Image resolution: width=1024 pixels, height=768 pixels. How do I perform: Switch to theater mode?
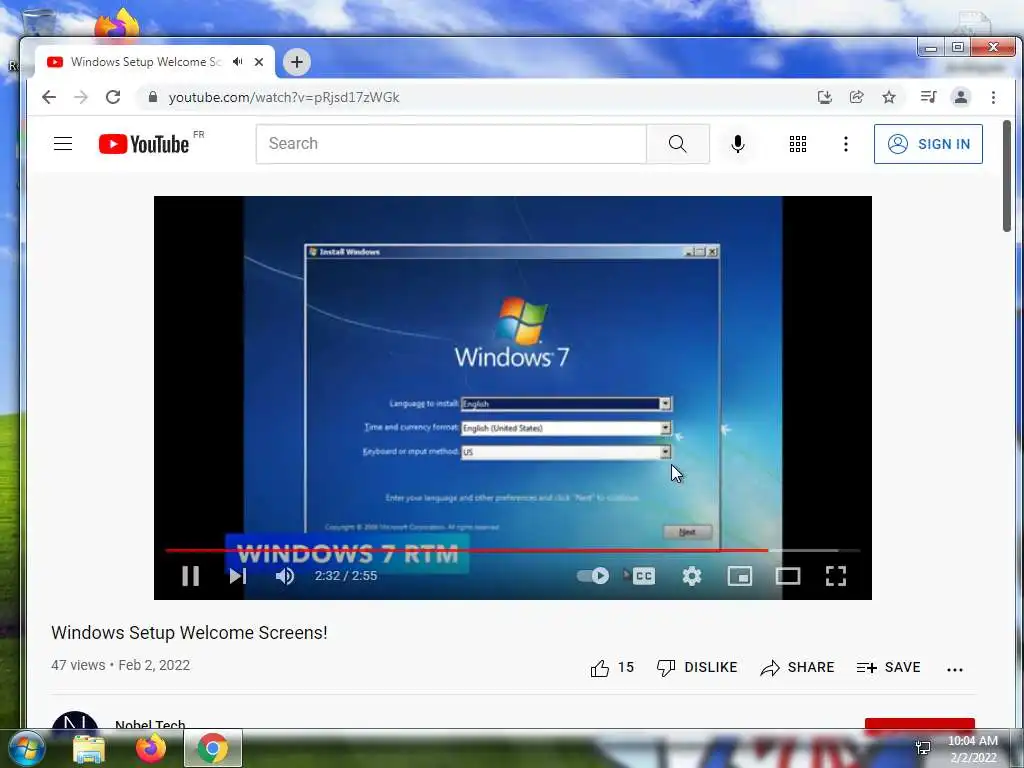pos(788,576)
